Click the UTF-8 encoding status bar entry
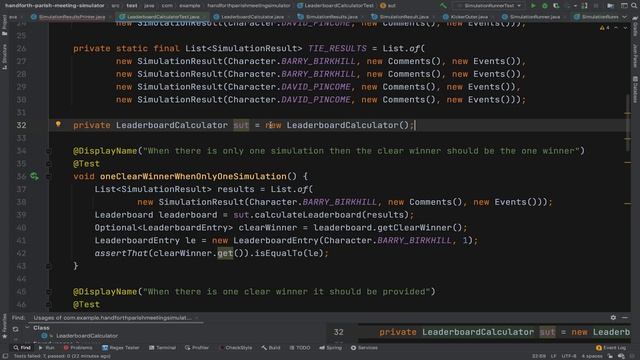The height and width of the screenshot is (360, 640). [x=569, y=356]
